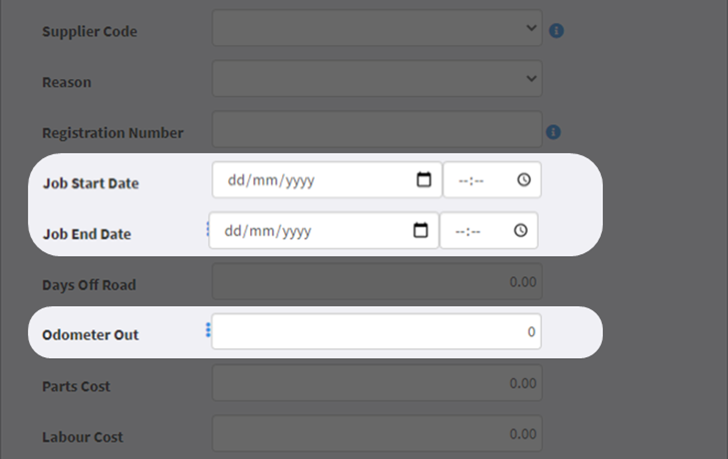Screen dimensions: 728x459
Task: Expand the Supplier Code dropdown
Action: [x=377, y=28]
